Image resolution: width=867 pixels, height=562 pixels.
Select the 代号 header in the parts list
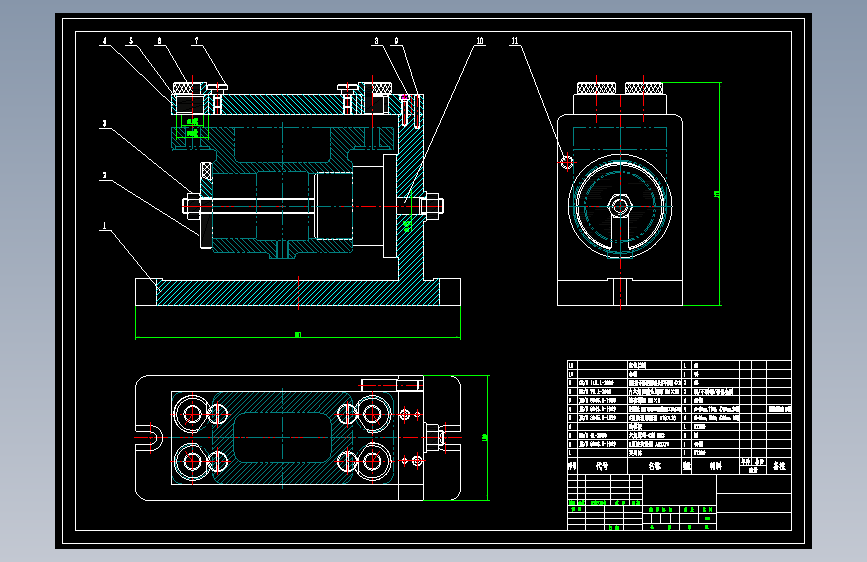tap(602, 466)
